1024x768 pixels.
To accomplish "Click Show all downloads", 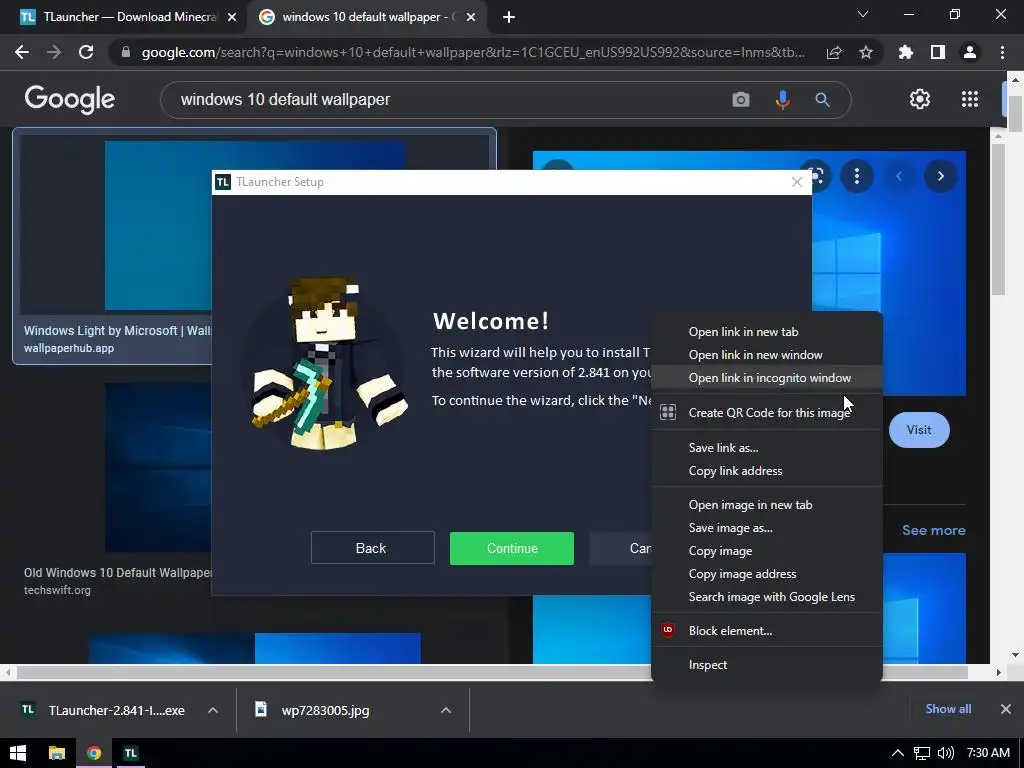I will pos(948,709).
